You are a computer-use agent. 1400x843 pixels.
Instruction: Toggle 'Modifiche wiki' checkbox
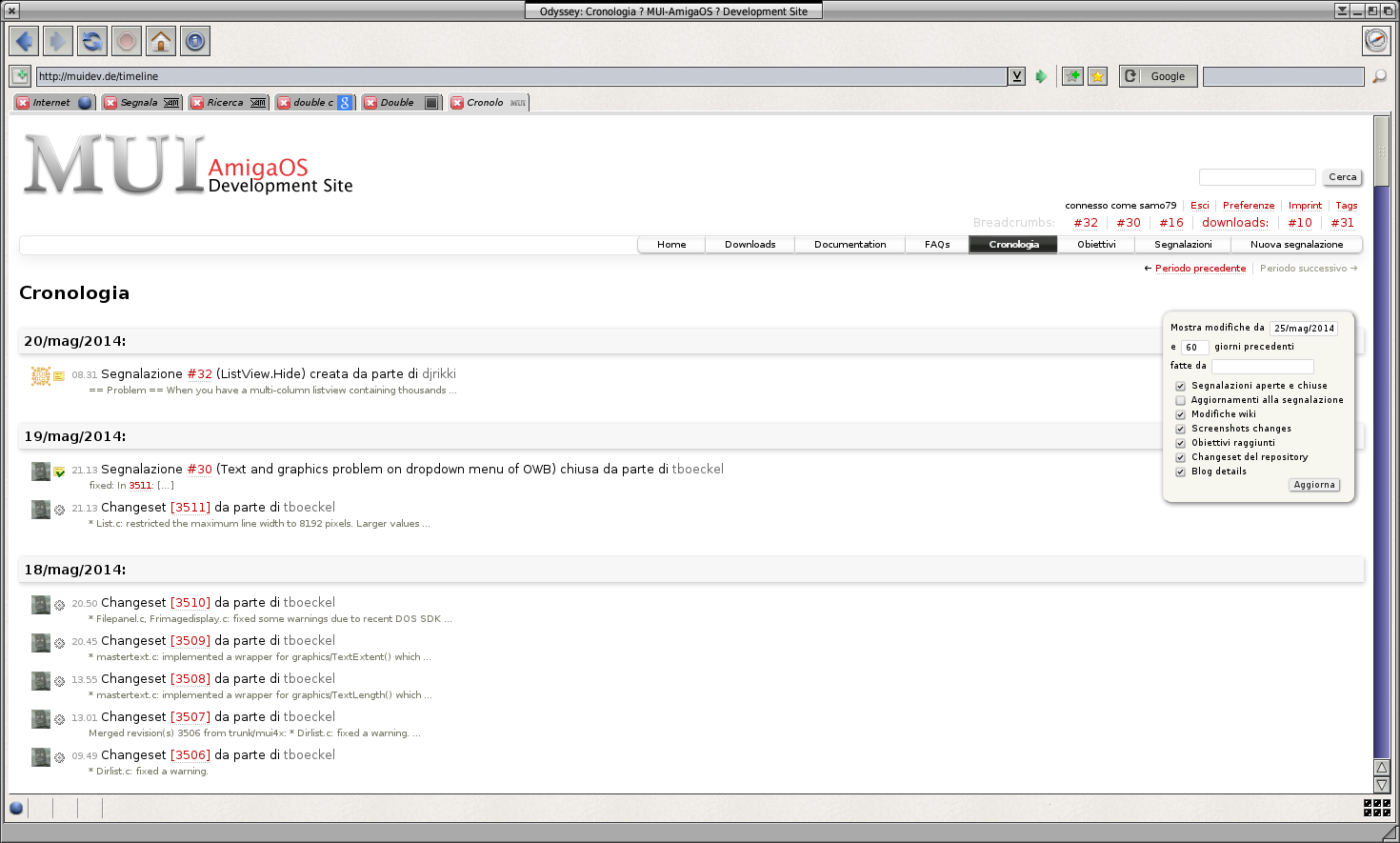(x=1180, y=414)
